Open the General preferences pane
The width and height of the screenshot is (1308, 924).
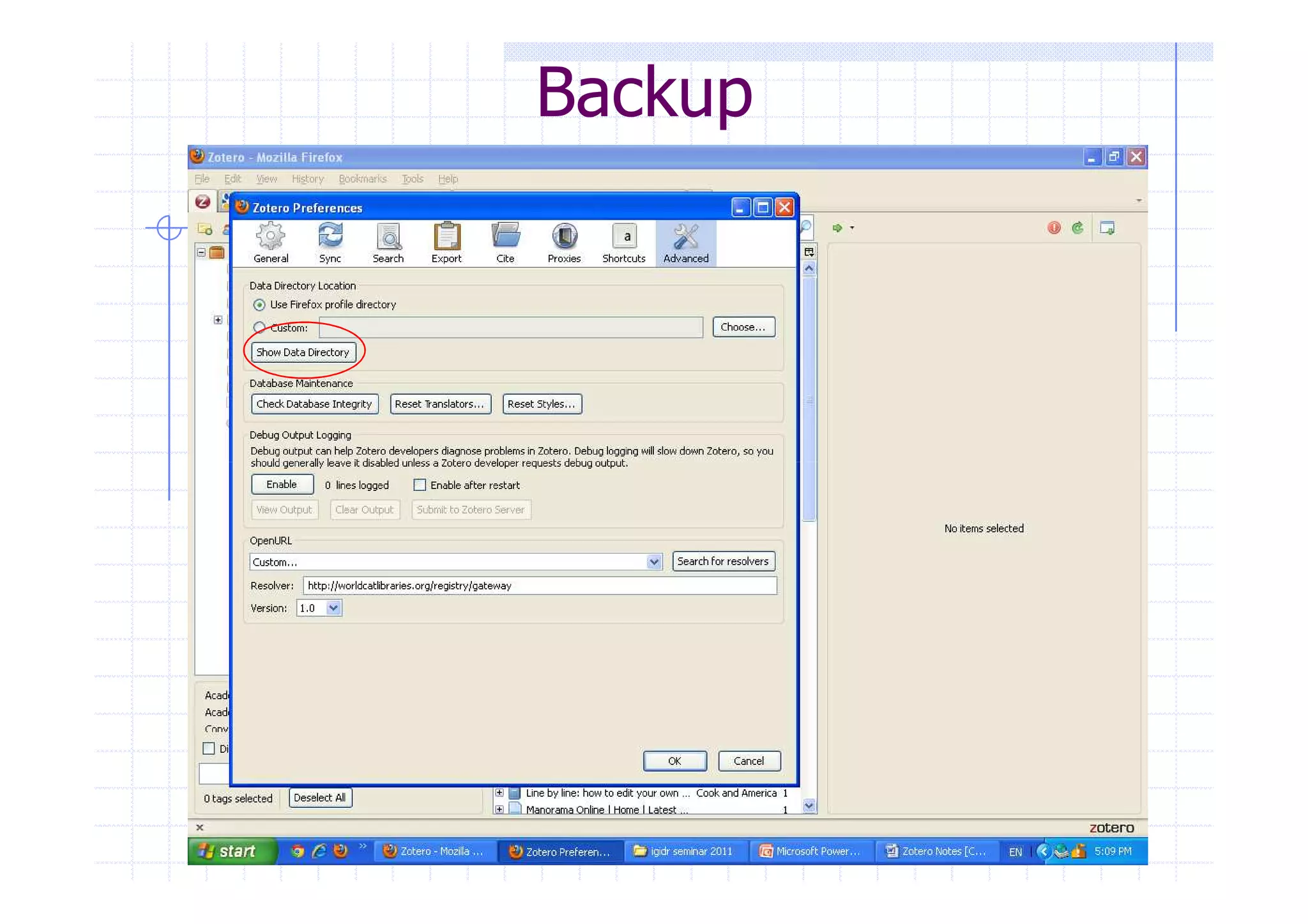(x=271, y=243)
